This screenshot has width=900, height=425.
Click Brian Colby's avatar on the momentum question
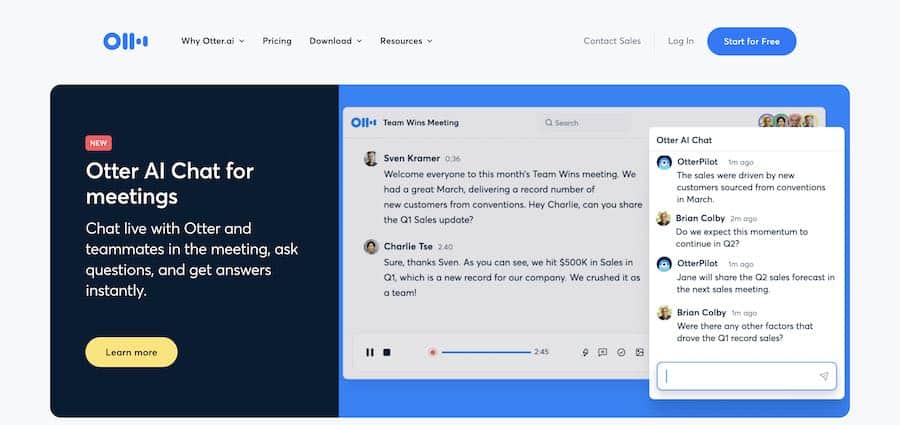click(664, 219)
